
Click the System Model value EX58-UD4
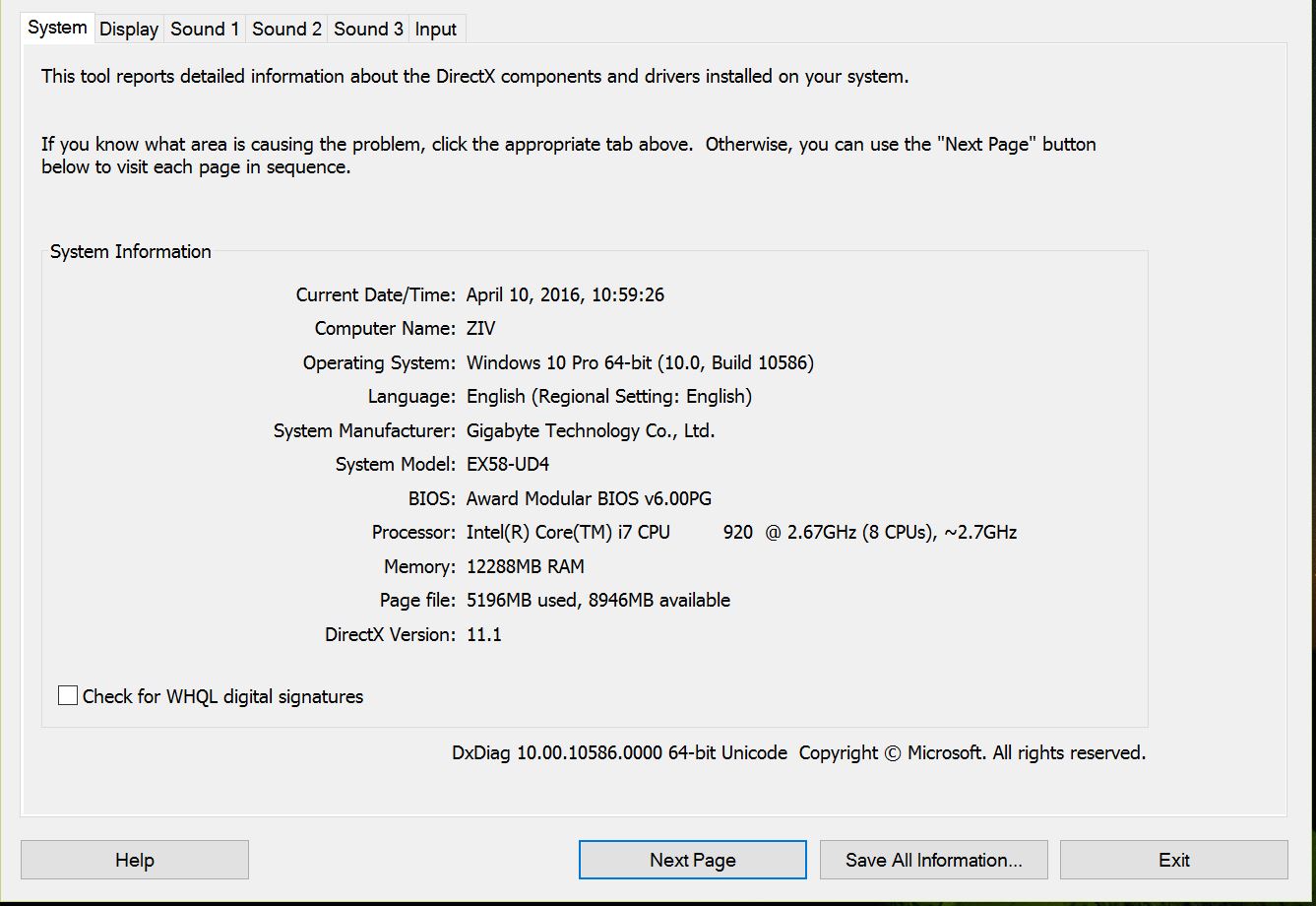pos(507,465)
